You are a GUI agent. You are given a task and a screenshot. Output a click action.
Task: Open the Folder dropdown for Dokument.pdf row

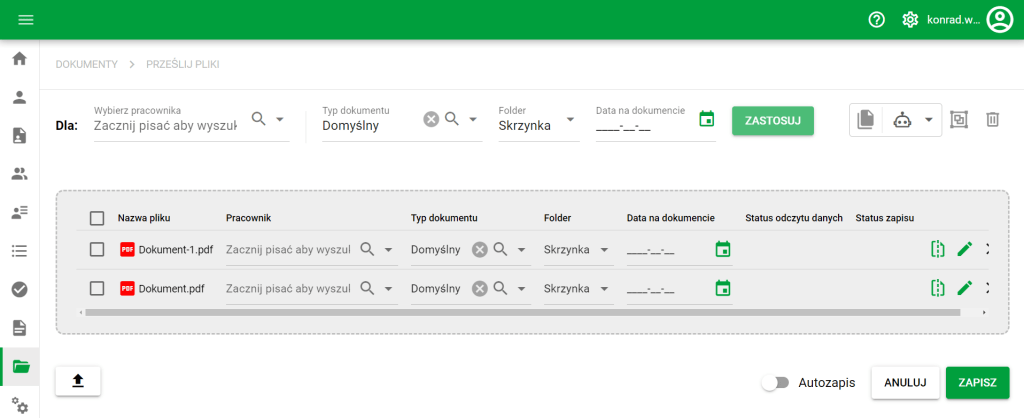pos(604,288)
